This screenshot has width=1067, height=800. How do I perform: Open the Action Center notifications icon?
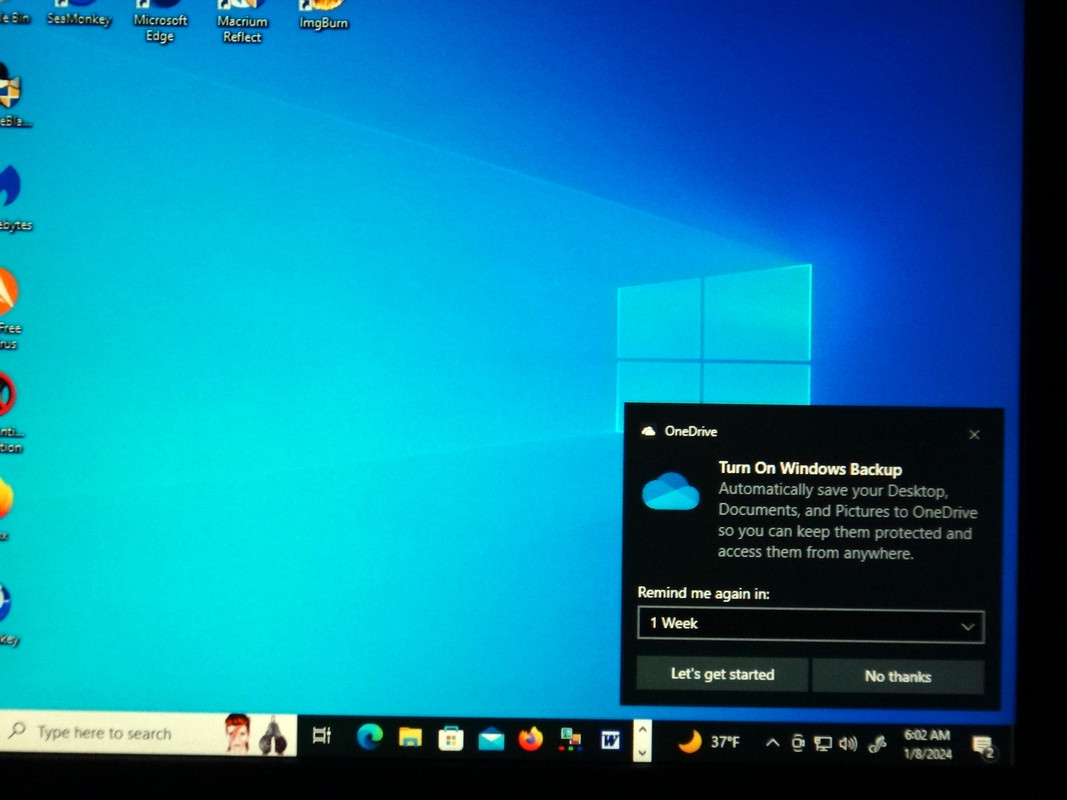tap(983, 747)
